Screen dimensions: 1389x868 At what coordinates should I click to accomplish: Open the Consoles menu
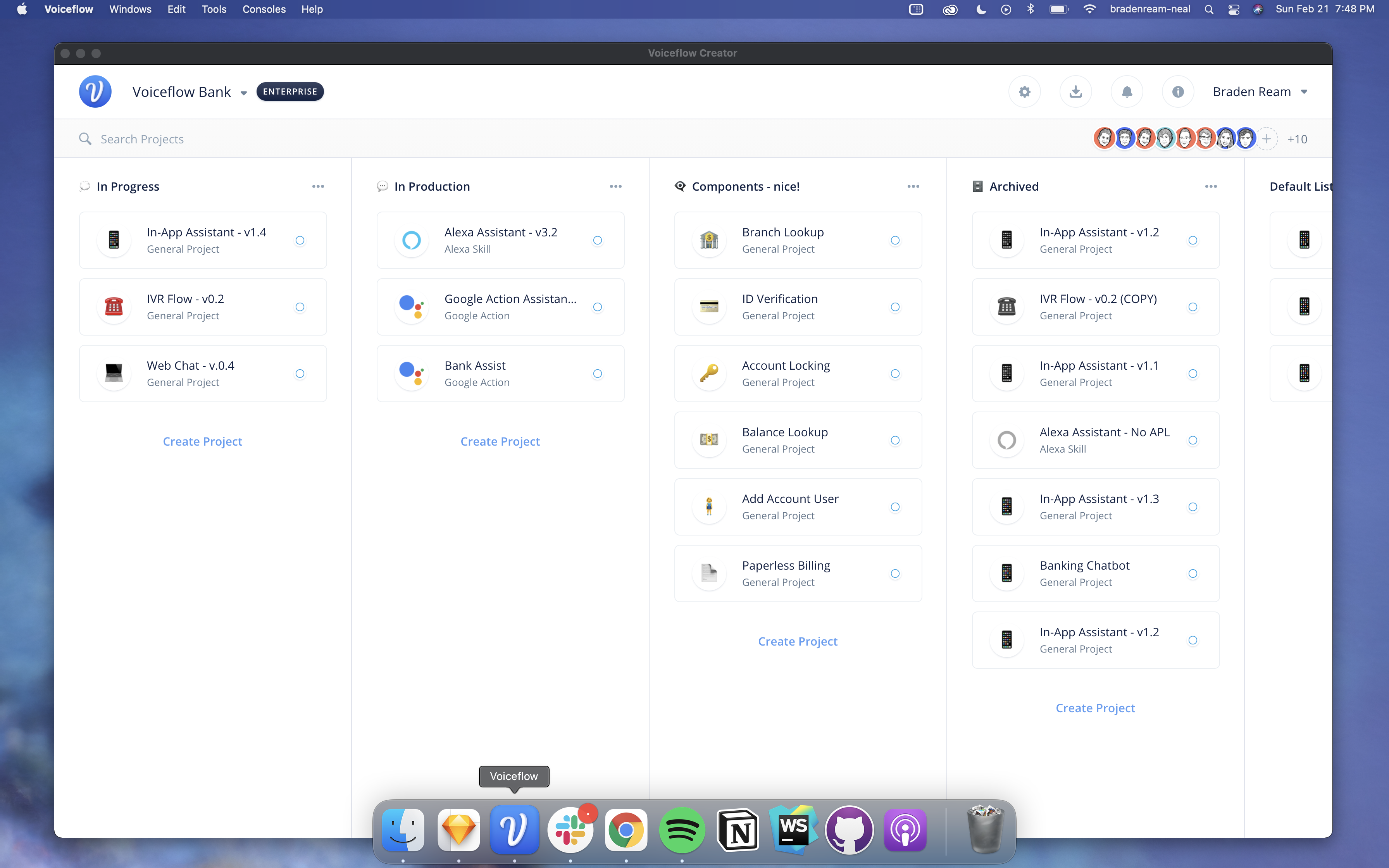coord(264,9)
